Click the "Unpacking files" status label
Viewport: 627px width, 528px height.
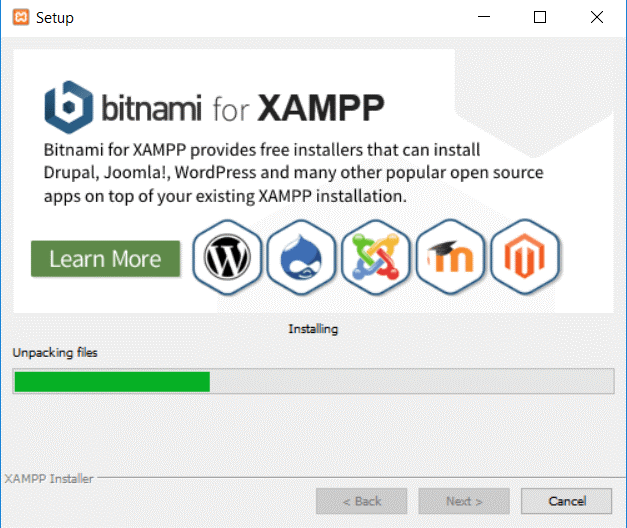[55, 352]
